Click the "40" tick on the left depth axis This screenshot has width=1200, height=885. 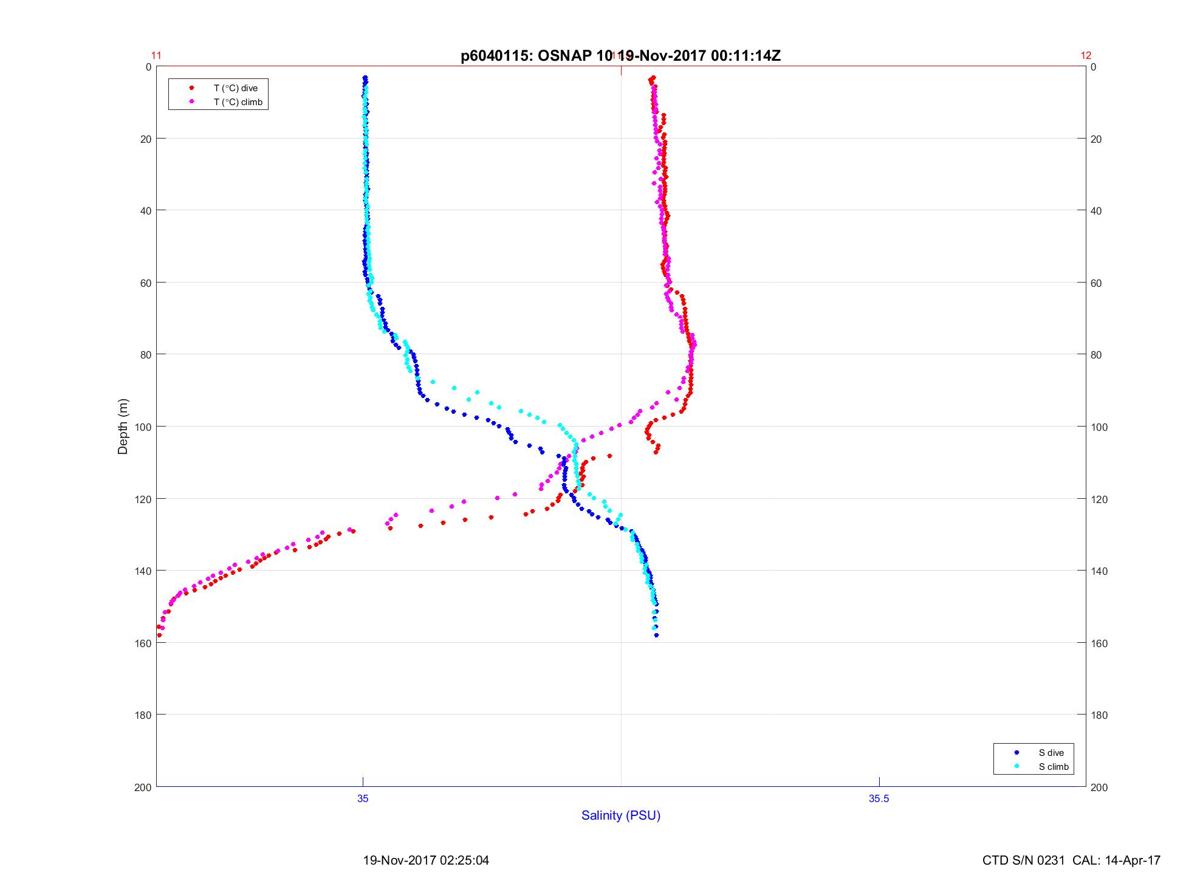(x=146, y=211)
